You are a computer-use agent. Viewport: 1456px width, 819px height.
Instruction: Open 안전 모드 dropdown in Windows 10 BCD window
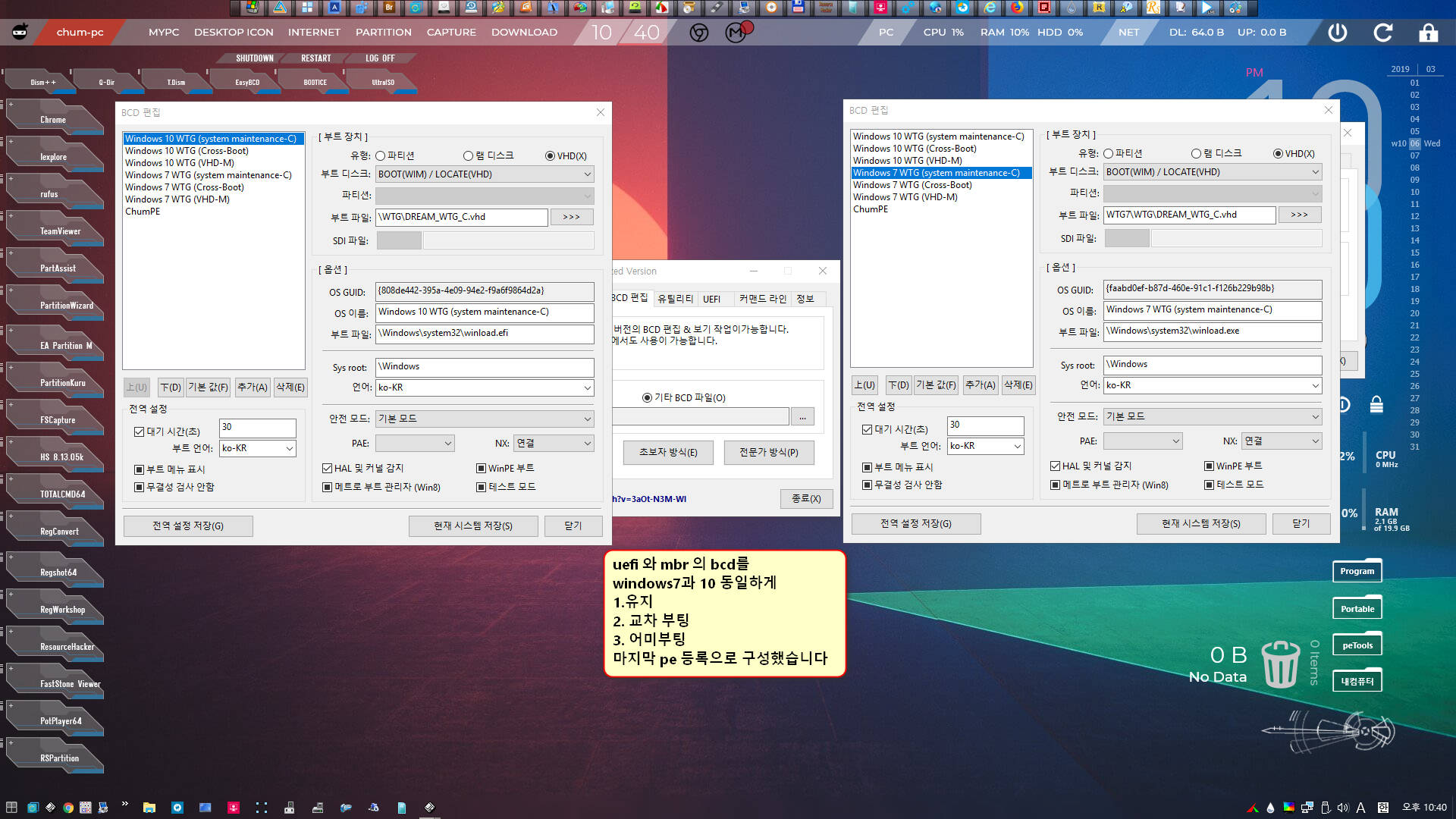485,419
